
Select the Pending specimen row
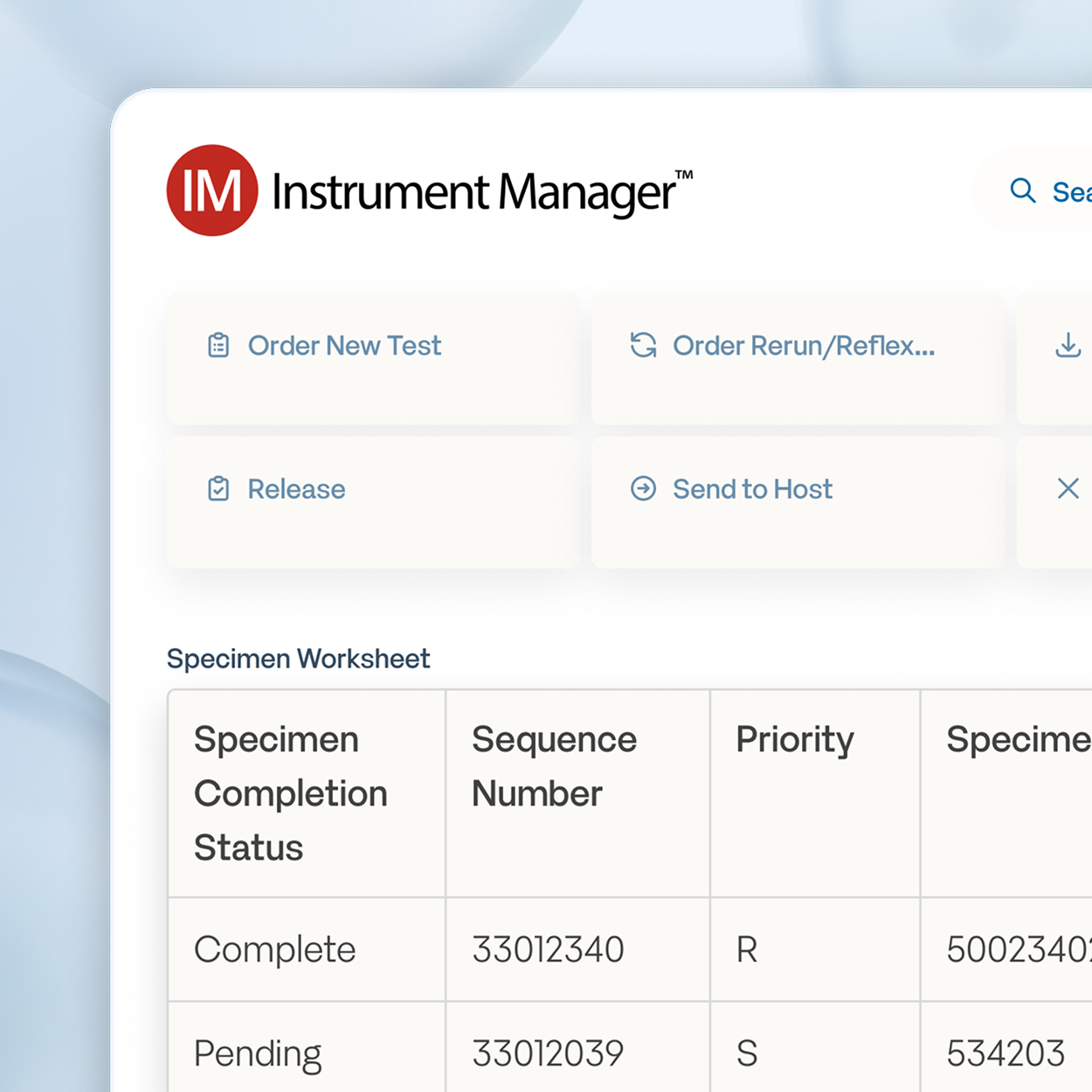[258, 1054]
